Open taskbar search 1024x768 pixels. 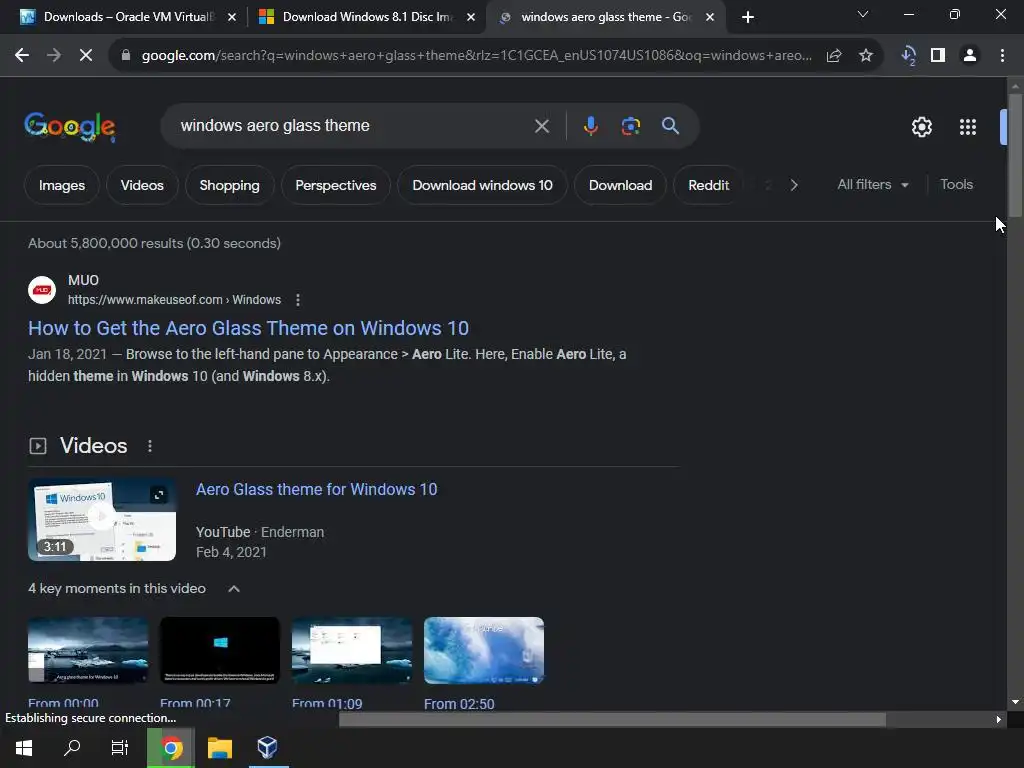click(72, 748)
